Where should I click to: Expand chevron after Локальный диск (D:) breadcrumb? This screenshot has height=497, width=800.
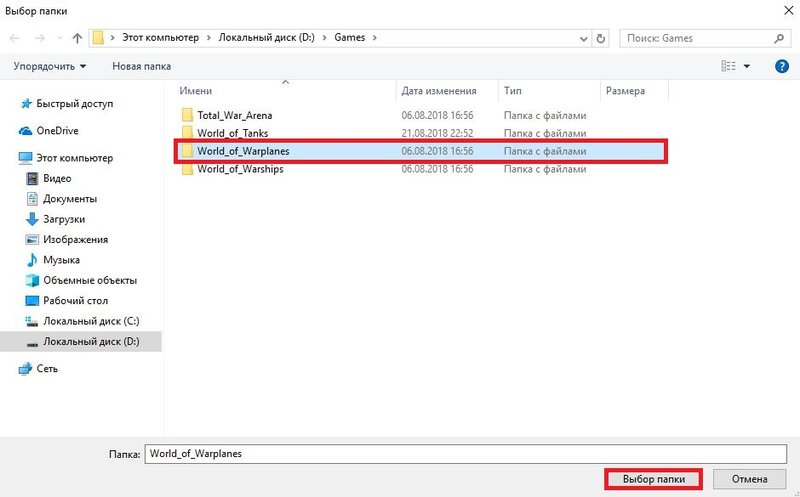(x=324, y=38)
